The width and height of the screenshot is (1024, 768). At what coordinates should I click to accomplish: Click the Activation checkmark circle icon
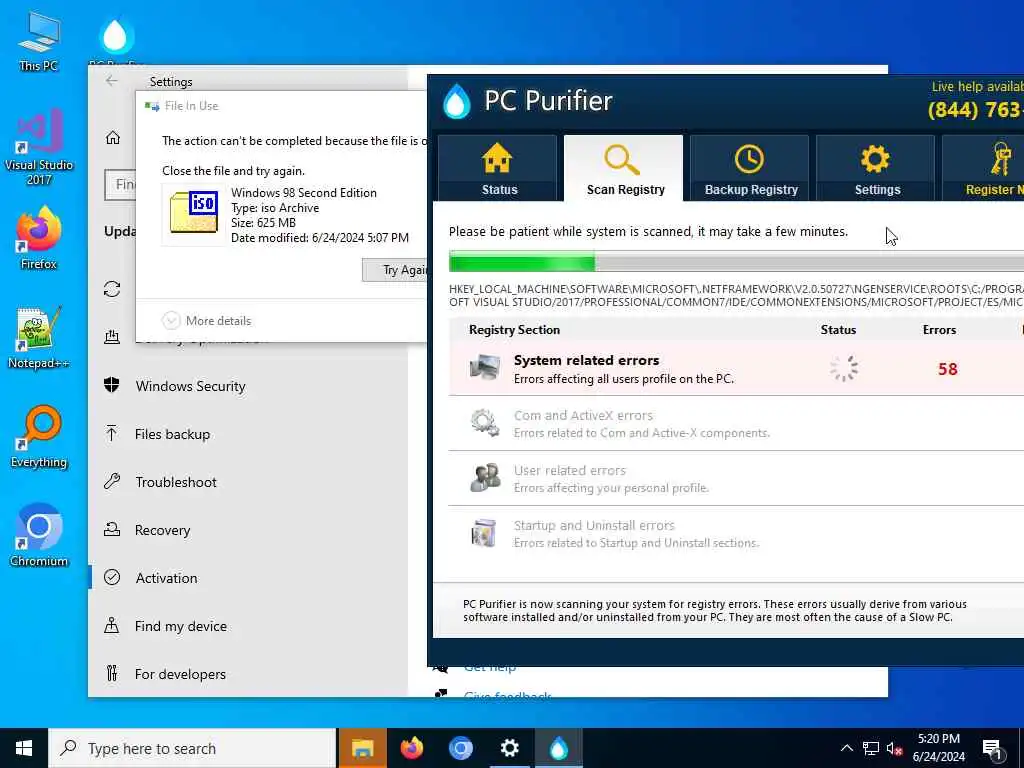tap(112, 577)
